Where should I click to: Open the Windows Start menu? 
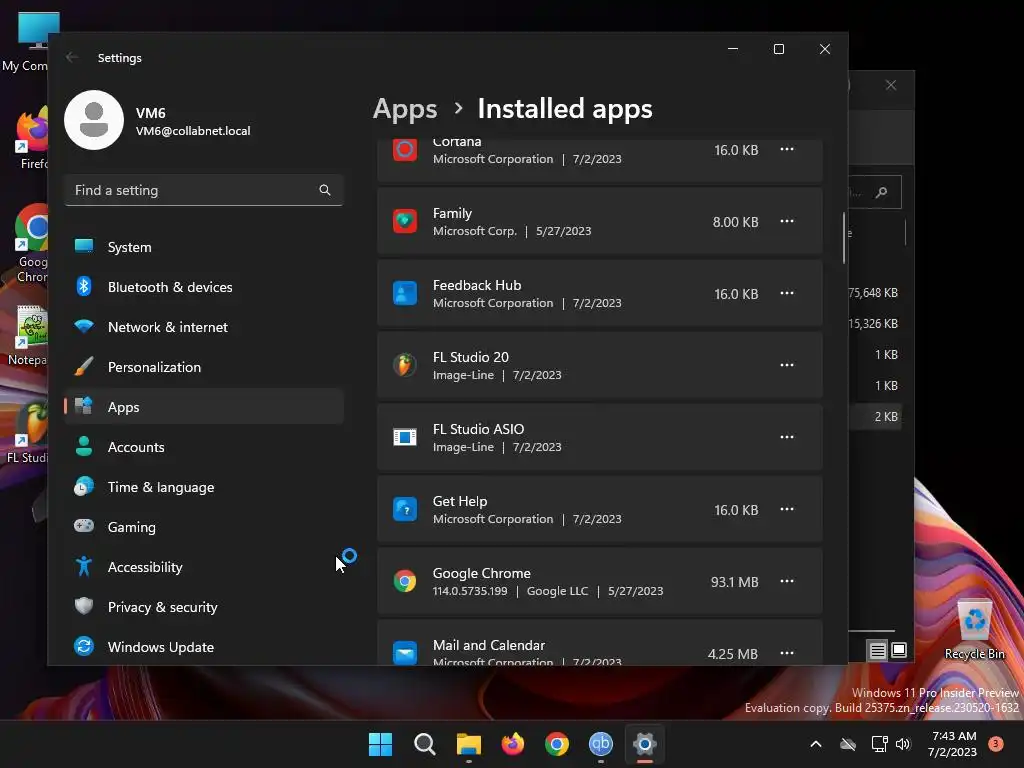(380, 744)
